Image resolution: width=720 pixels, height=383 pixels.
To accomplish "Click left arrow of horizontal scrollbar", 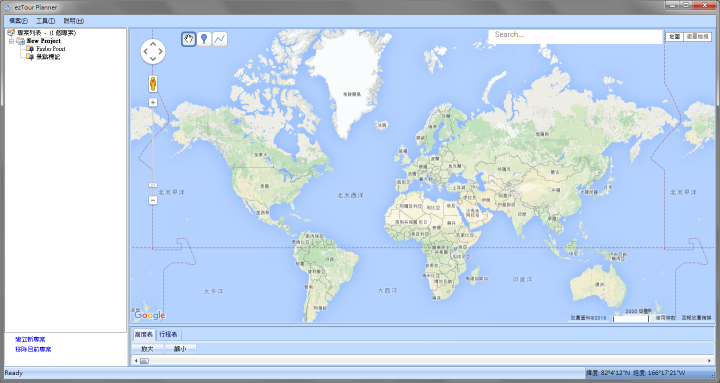I will click(x=136, y=361).
